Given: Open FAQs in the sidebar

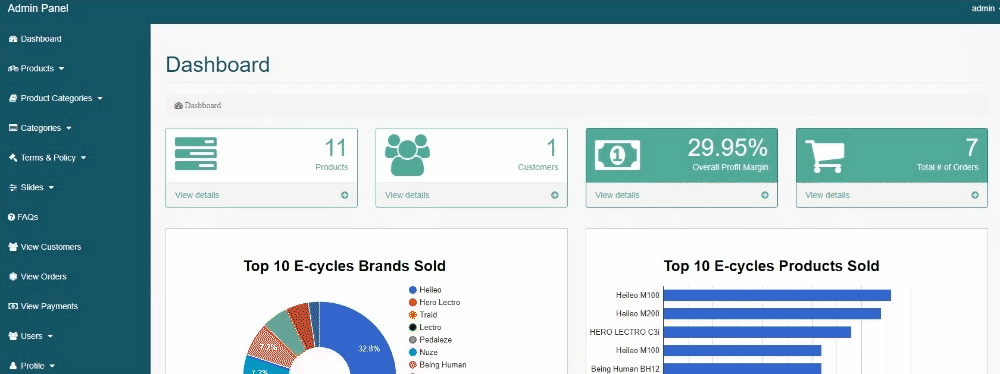Looking at the screenshot, I should [x=24, y=217].
